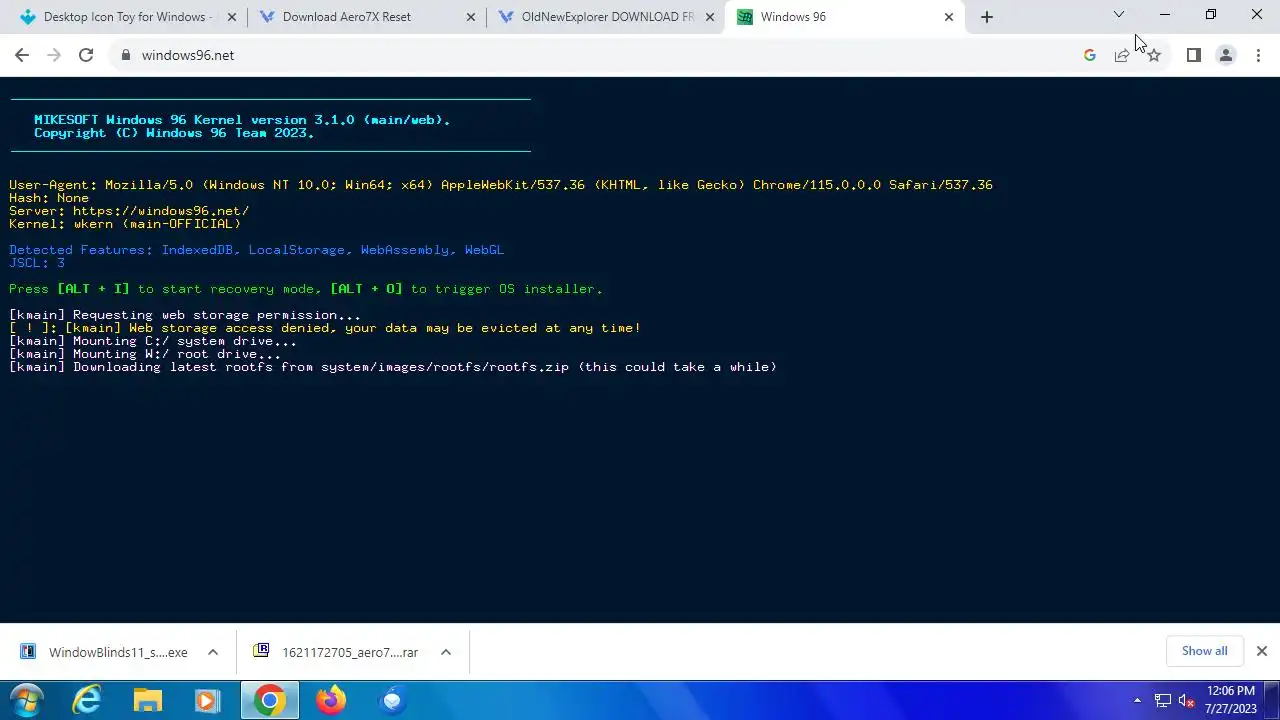This screenshot has width=1280, height=720.
Task: Close the OldNewExplorer DOWNLOAD tab
Action: pos(709,17)
